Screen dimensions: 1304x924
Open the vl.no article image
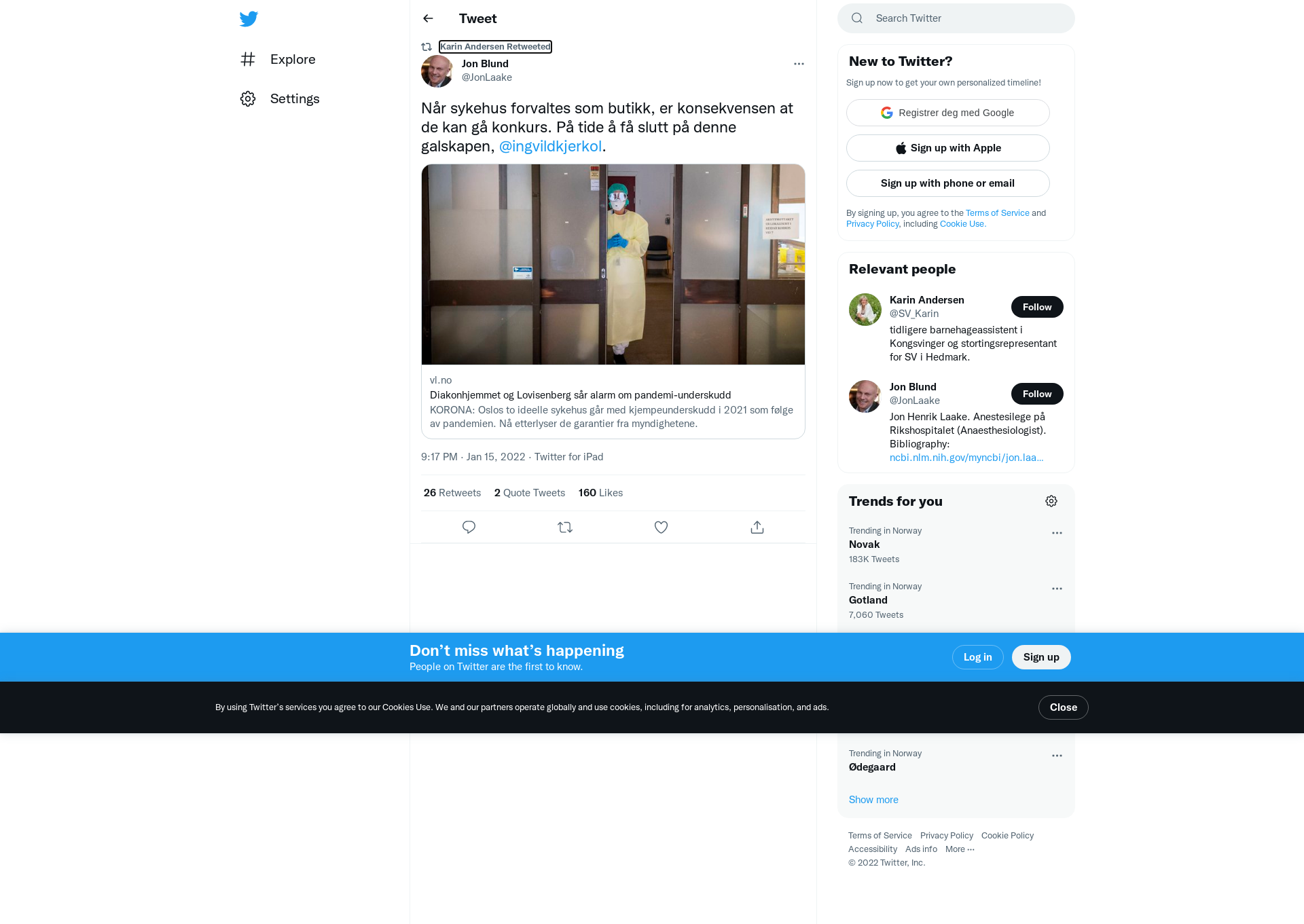613,264
